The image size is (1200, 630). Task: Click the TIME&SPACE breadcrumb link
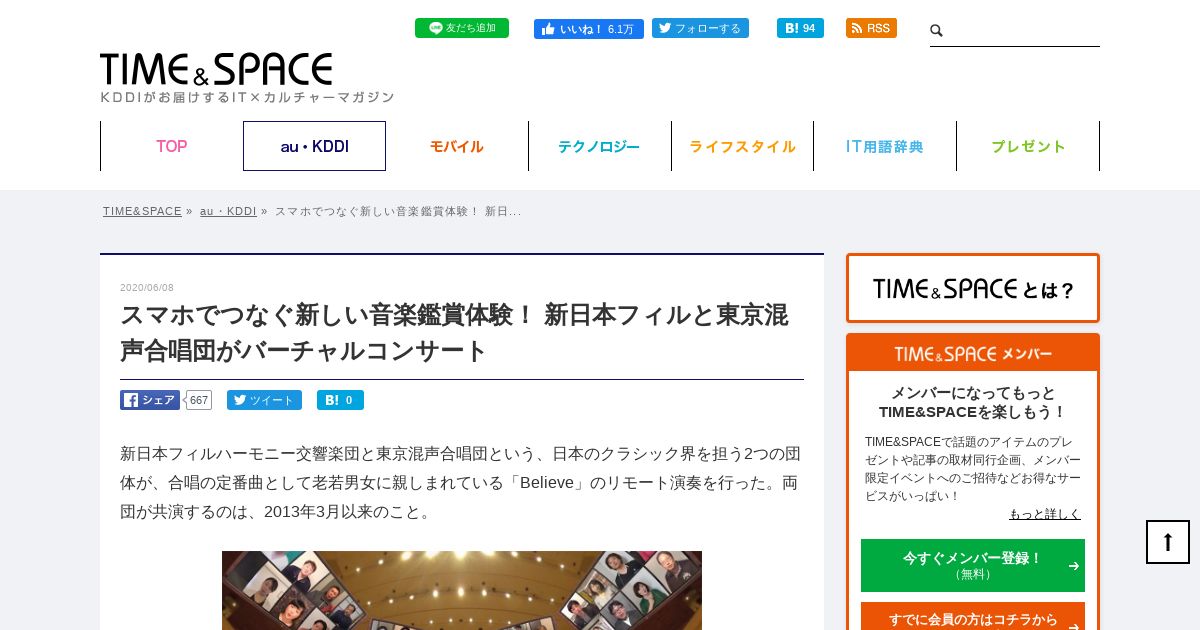click(x=142, y=211)
